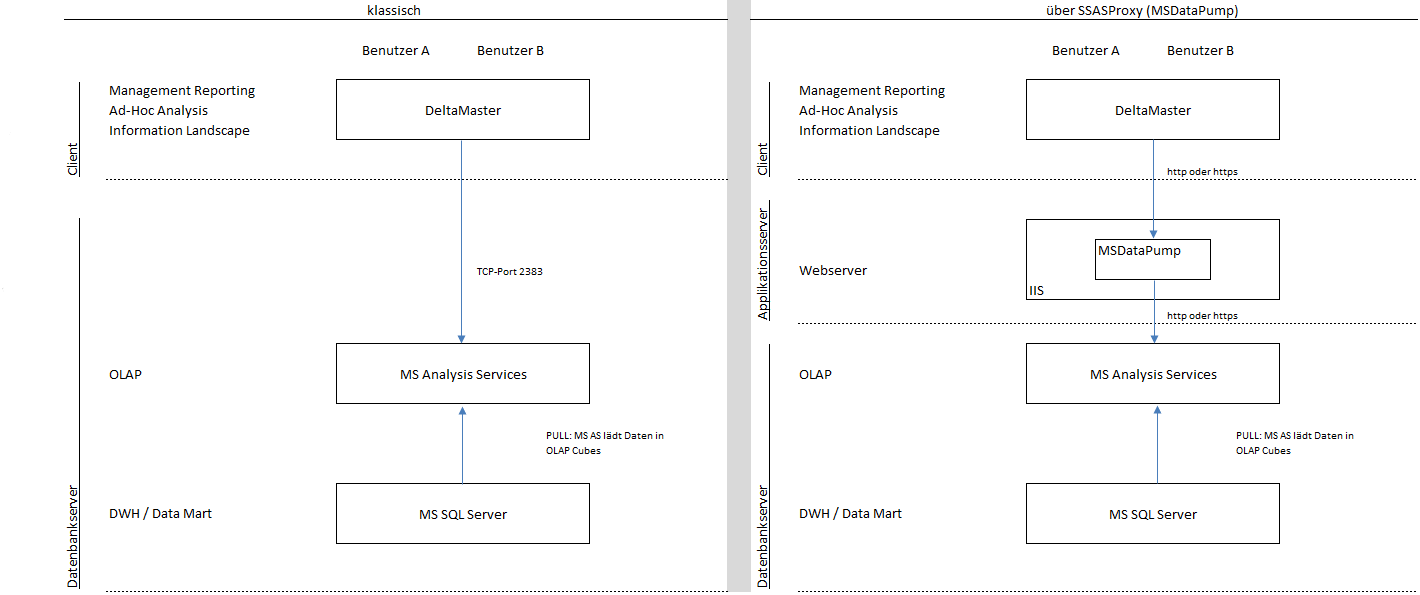Select the MS SQL Server box in SSASProxy diagram
This screenshot has width=1420, height=595.
pyautogui.click(x=1153, y=514)
